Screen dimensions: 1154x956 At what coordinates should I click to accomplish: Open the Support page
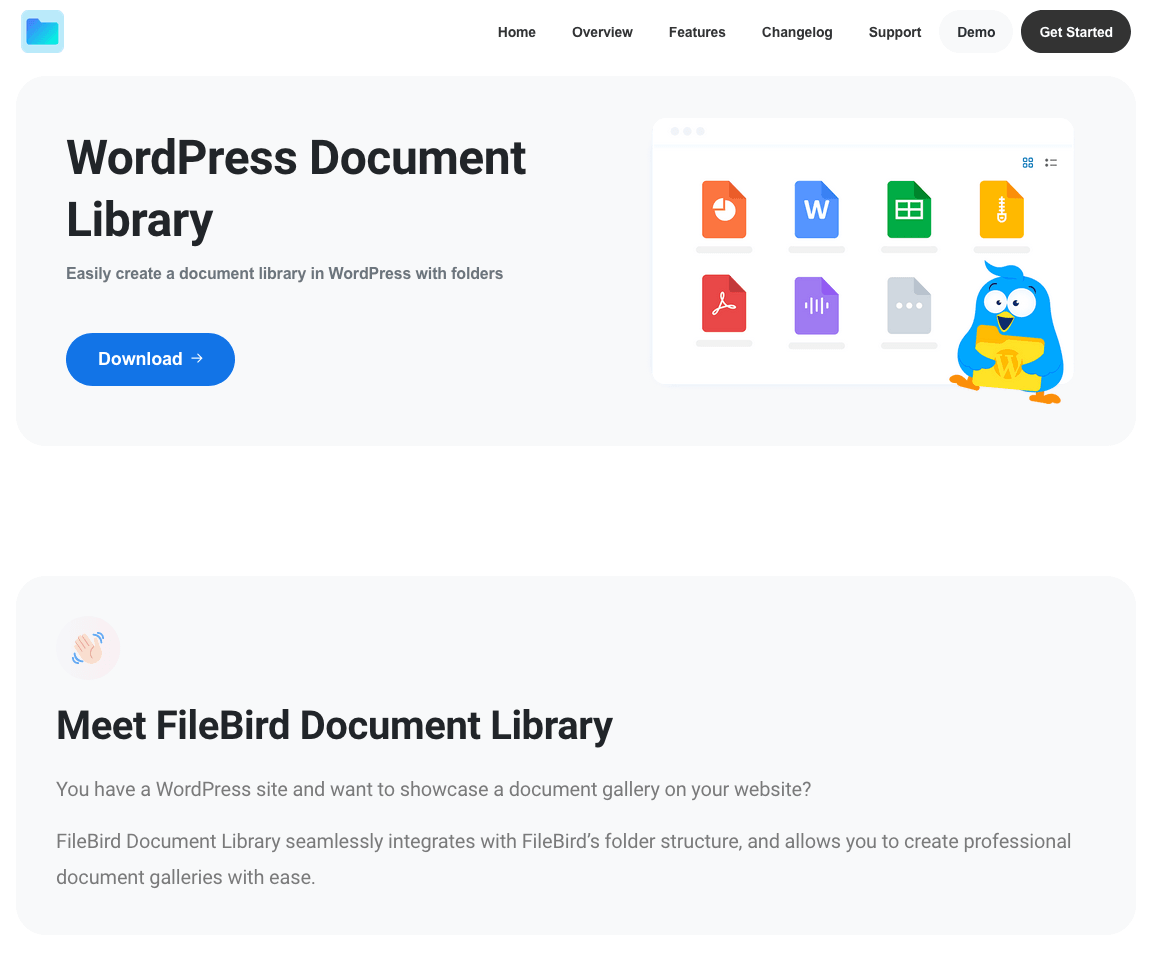[895, 32]
